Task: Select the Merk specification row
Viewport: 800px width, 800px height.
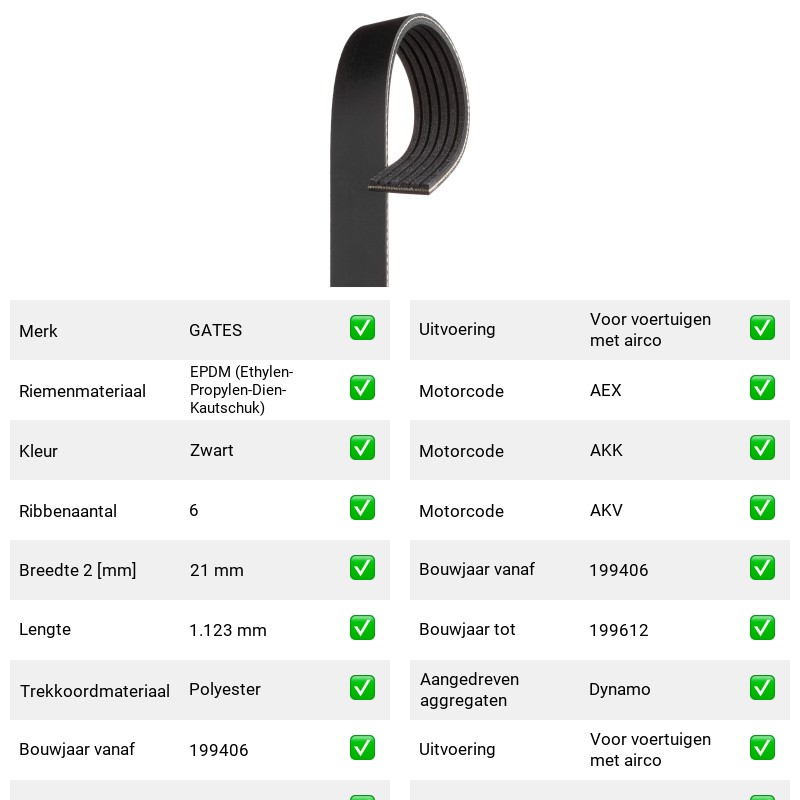Action: (x=200, y=330)
